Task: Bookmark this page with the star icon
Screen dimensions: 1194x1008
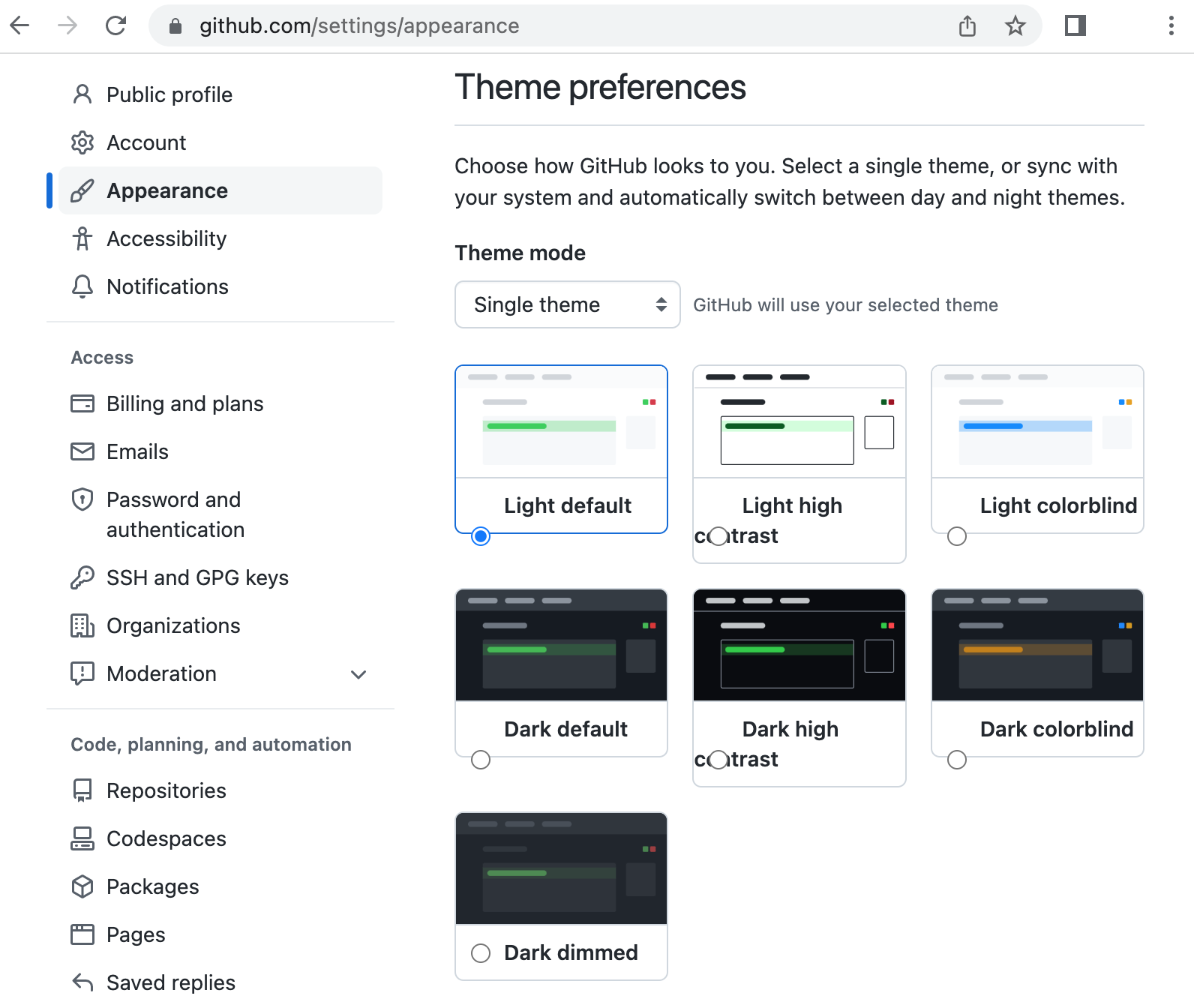Action: coord(1015,25)
